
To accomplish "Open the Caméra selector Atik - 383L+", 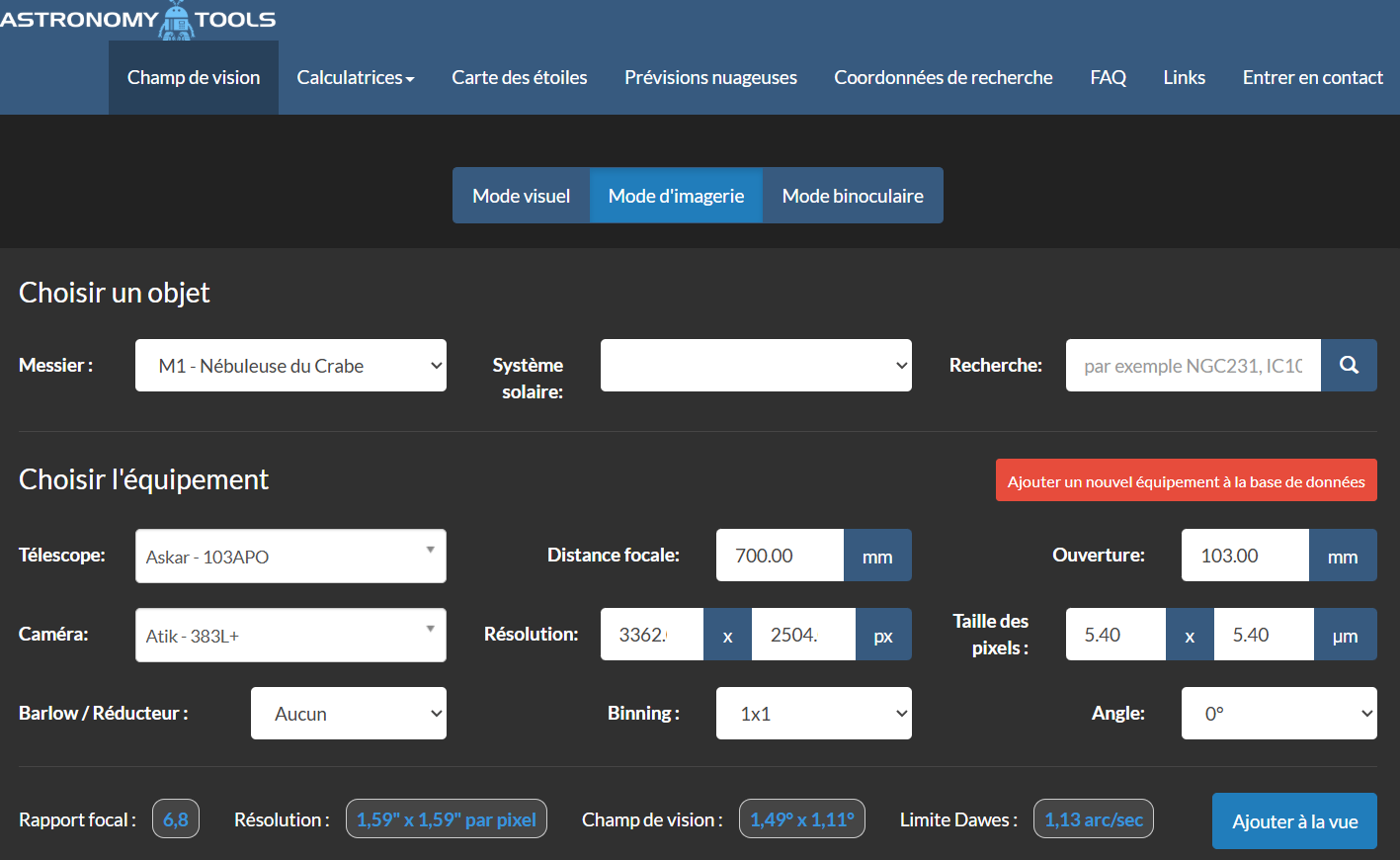I will pos(290,636).
